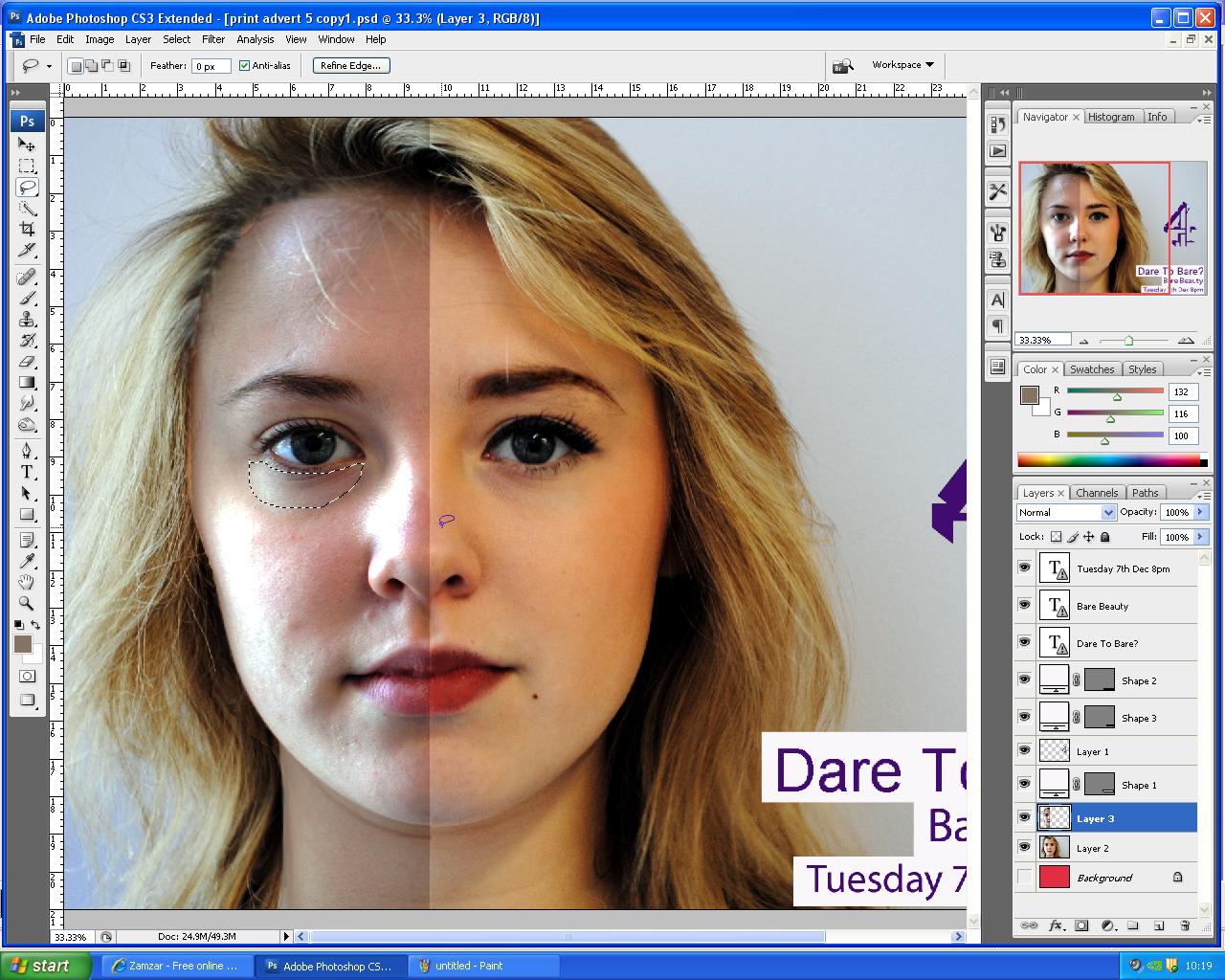Select the Rectangular Marquee tool
1225x980 pixels.
pyautogui.click(x=27, y=166)
